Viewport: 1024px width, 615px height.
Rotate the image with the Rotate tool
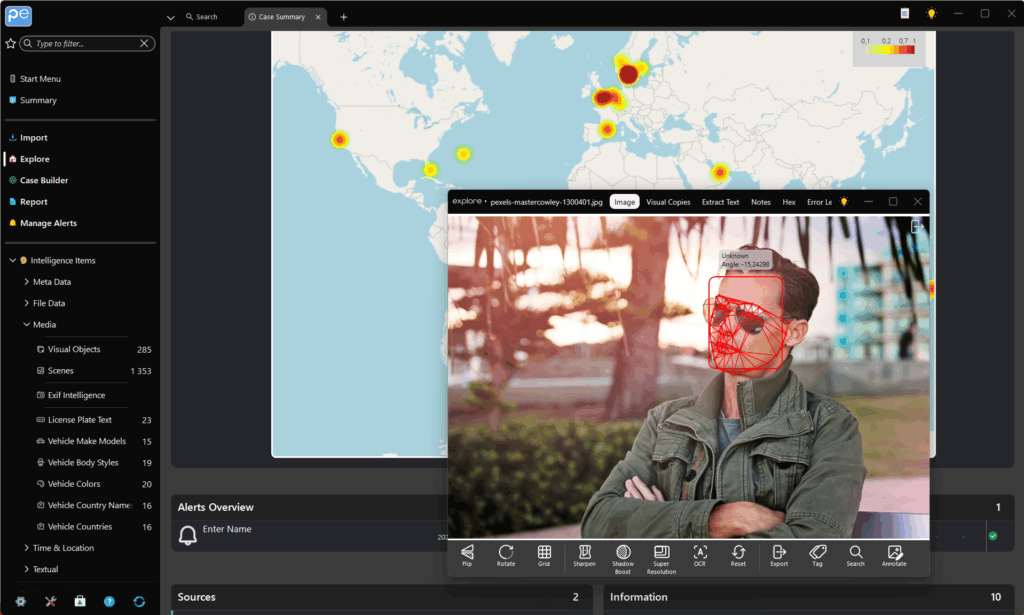click(506, 555)
